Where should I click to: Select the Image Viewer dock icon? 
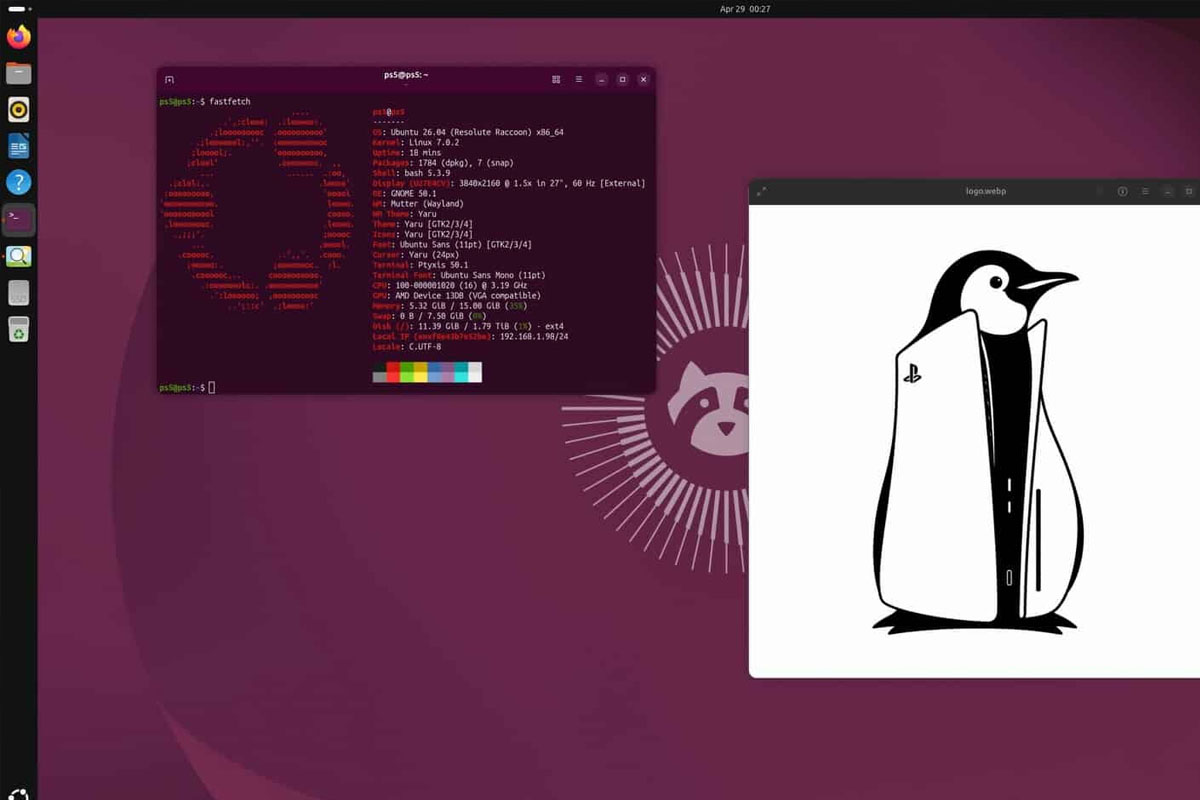[x=18, y=256]
